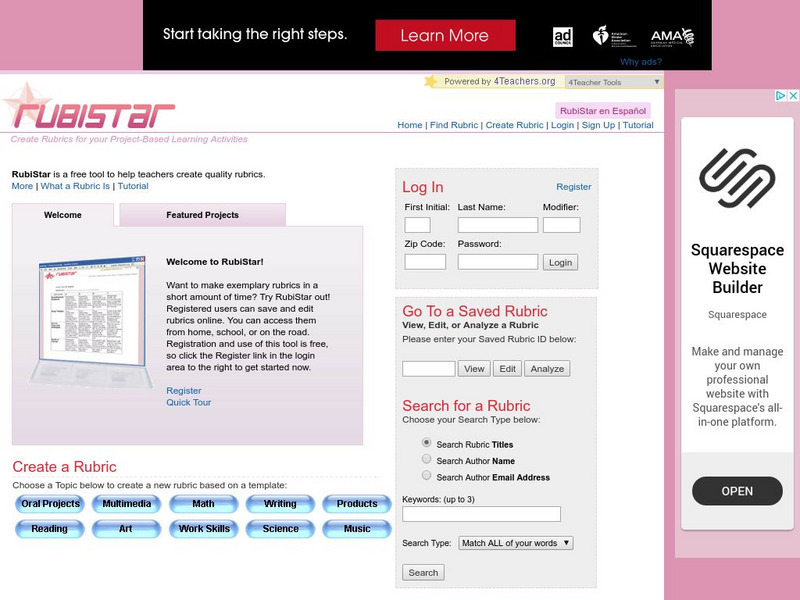
Task: Choose the Science topic button
Action: [281, 529]
